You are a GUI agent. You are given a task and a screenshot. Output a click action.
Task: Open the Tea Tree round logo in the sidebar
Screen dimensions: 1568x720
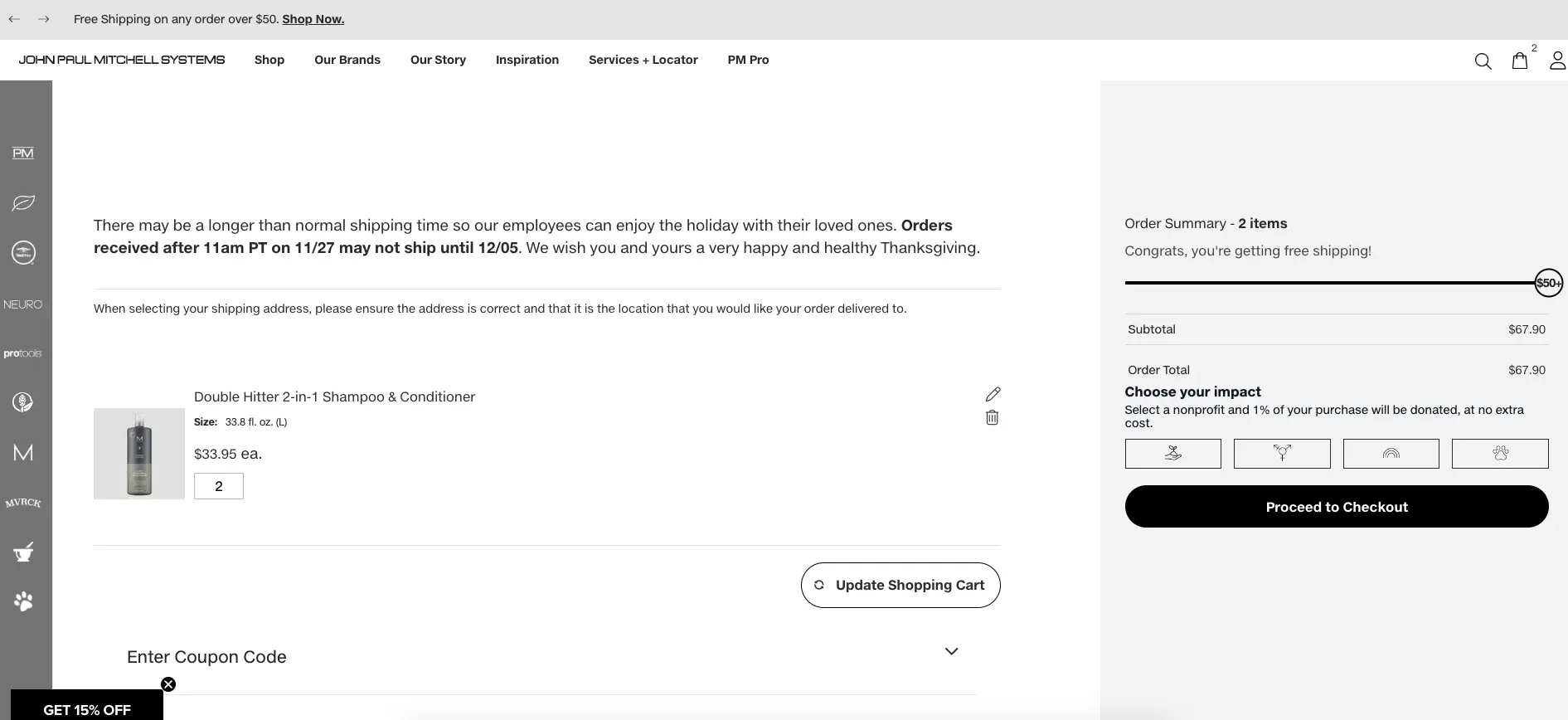[x=23, y=253]
